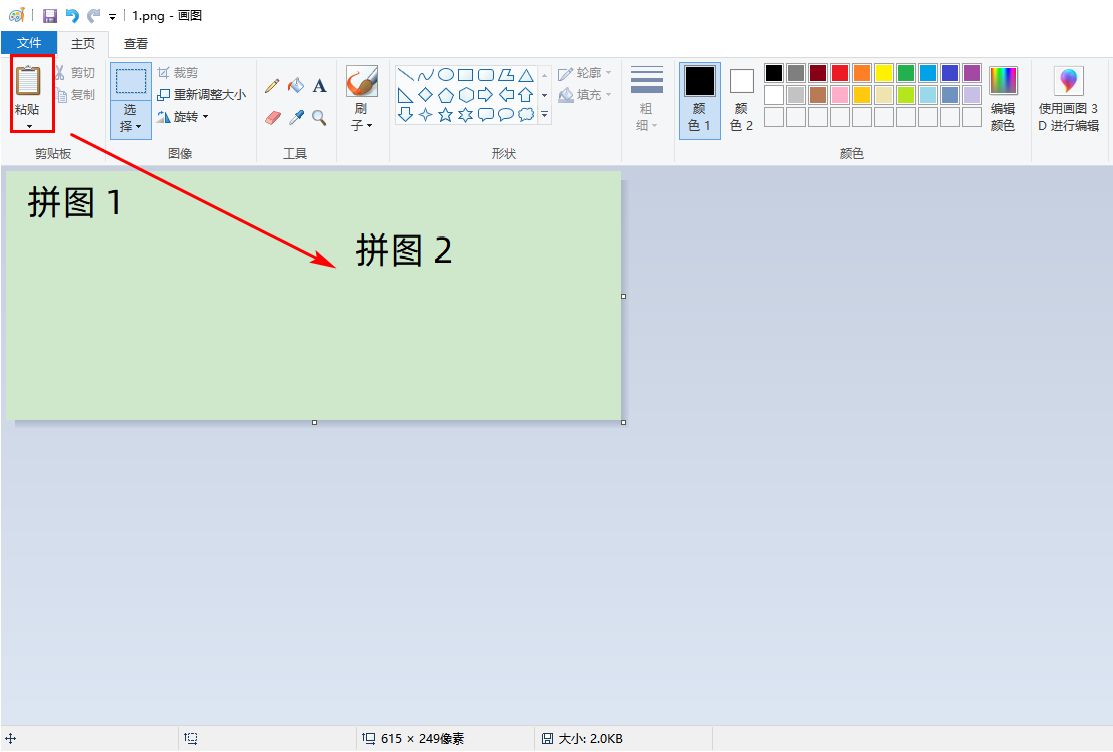The width and height of the screenshot is (1113, 752).
Task: Select the Hexagon shape
Action: [466, 94]
